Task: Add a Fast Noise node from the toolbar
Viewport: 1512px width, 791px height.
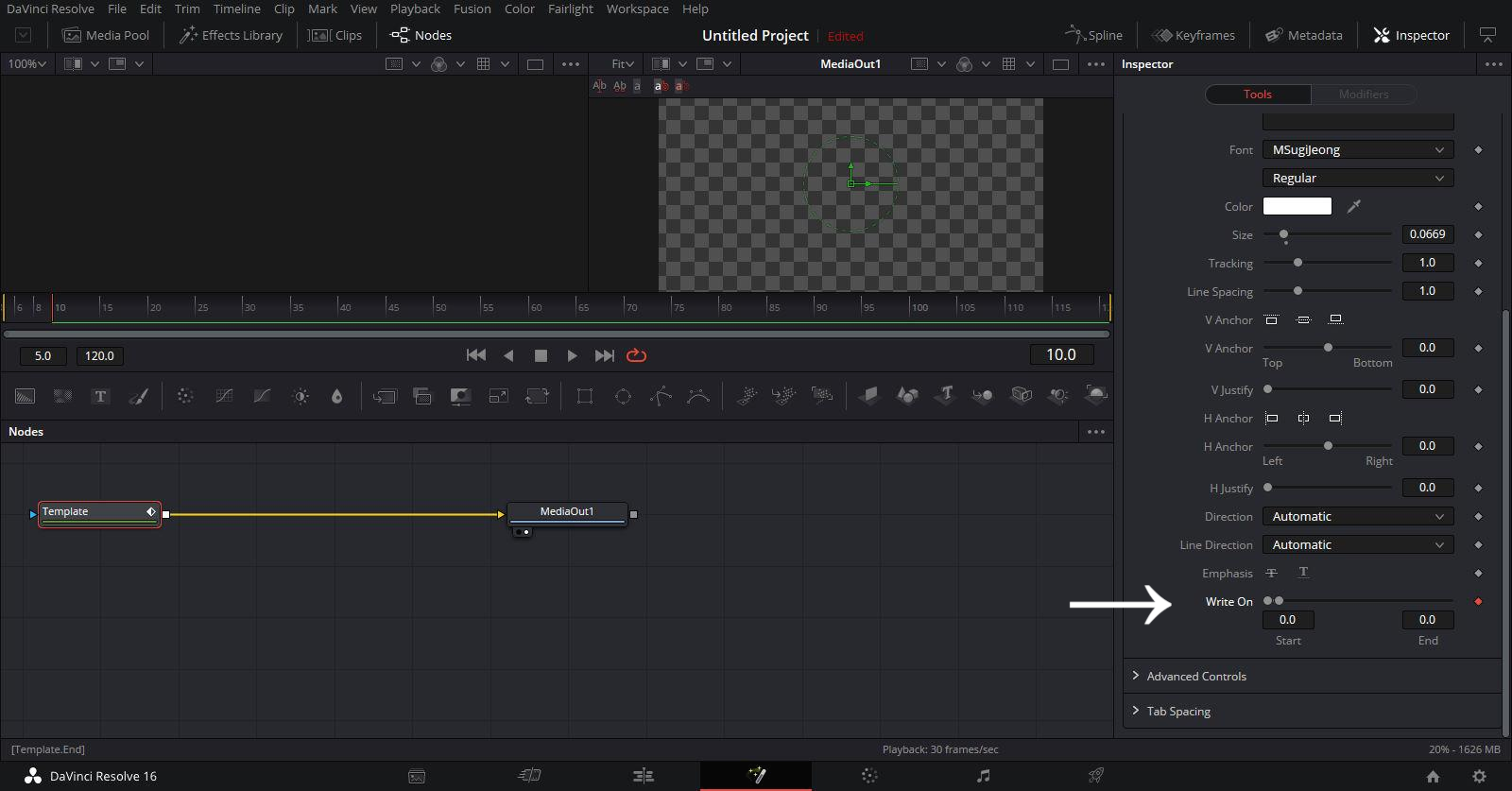Action: 62,396
